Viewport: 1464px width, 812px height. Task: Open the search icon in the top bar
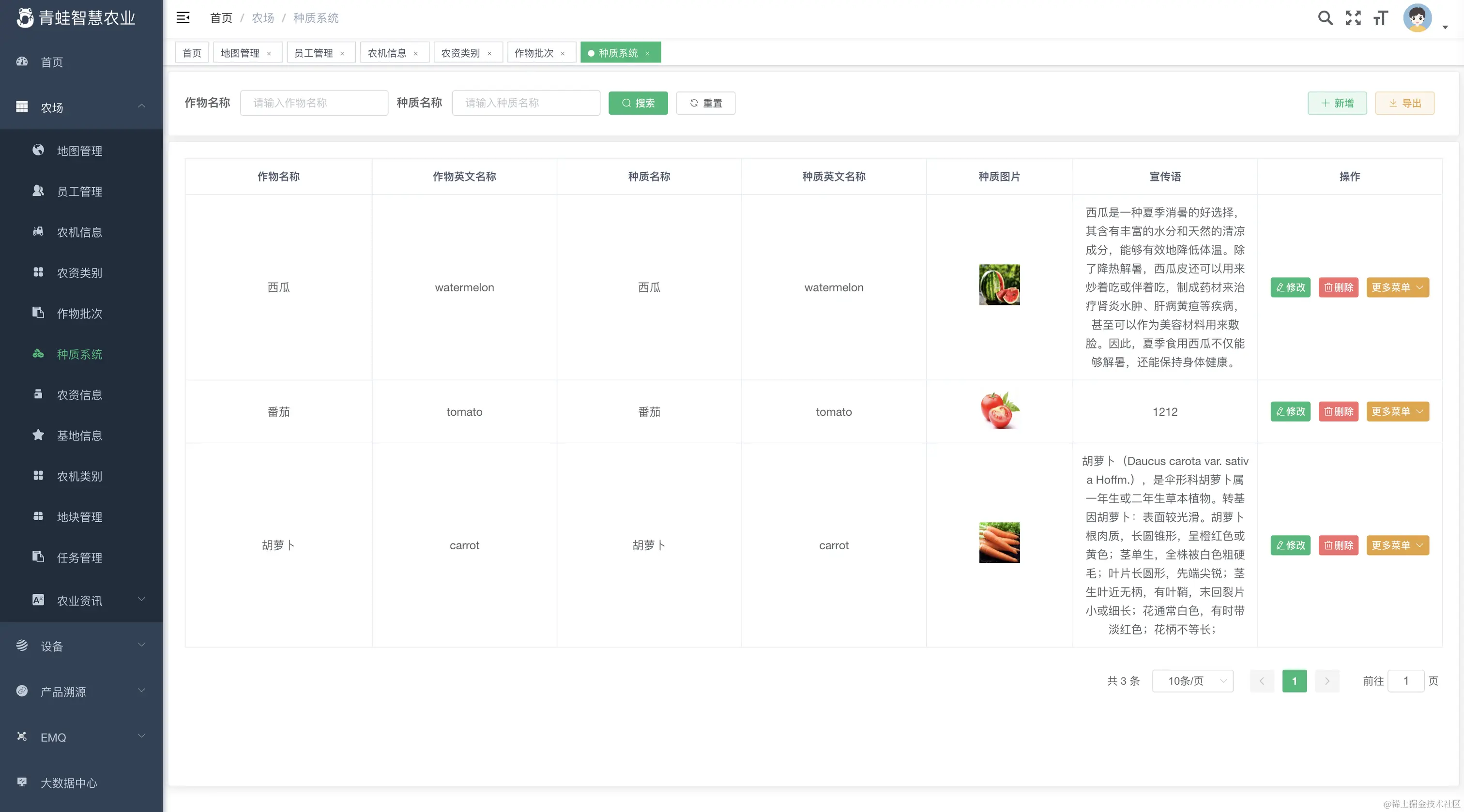coord(1326,17)
